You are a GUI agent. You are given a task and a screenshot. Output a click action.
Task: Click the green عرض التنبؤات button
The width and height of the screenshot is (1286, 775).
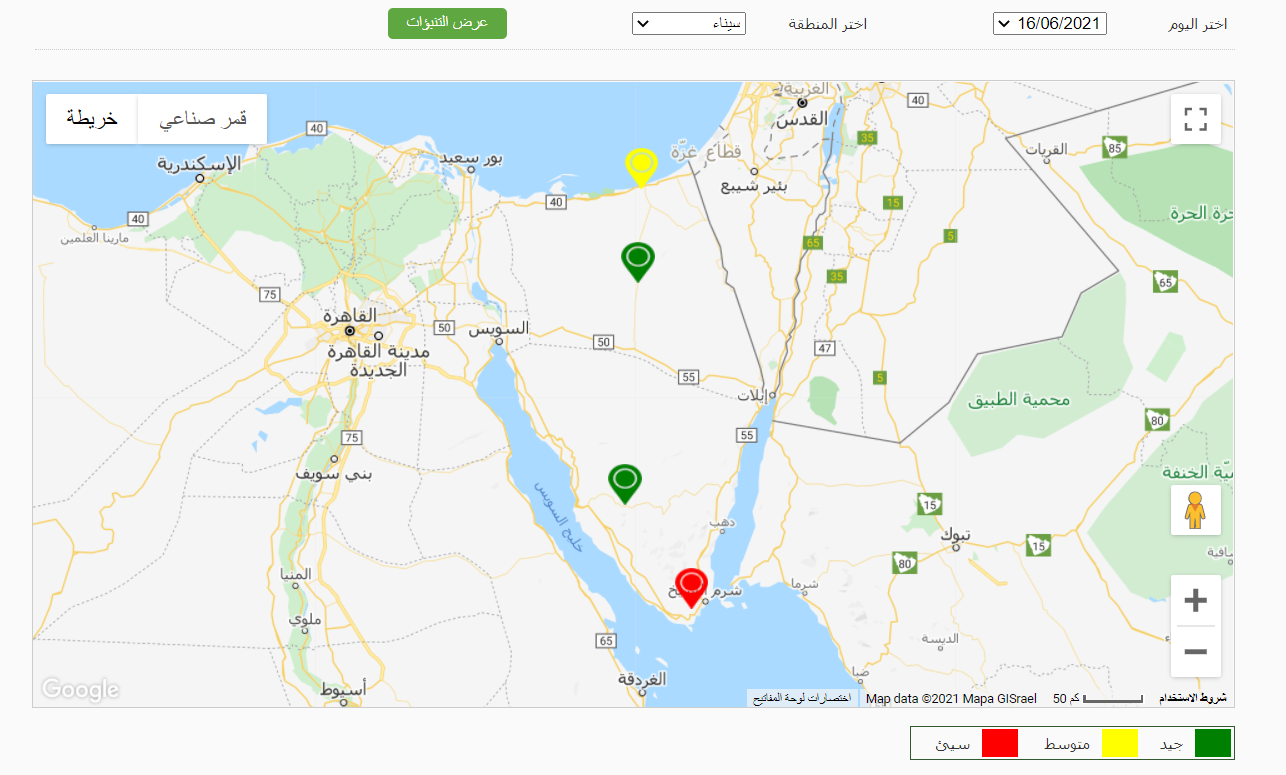(447, 23)
